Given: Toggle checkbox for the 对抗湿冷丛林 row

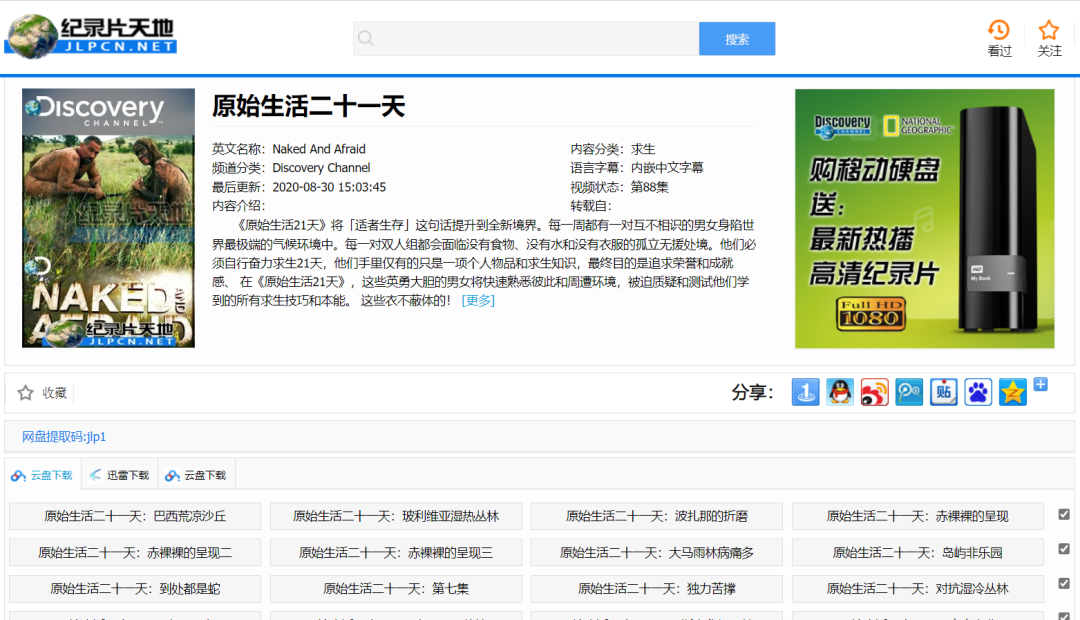Looking at the screenshot, I should 1064,583.
